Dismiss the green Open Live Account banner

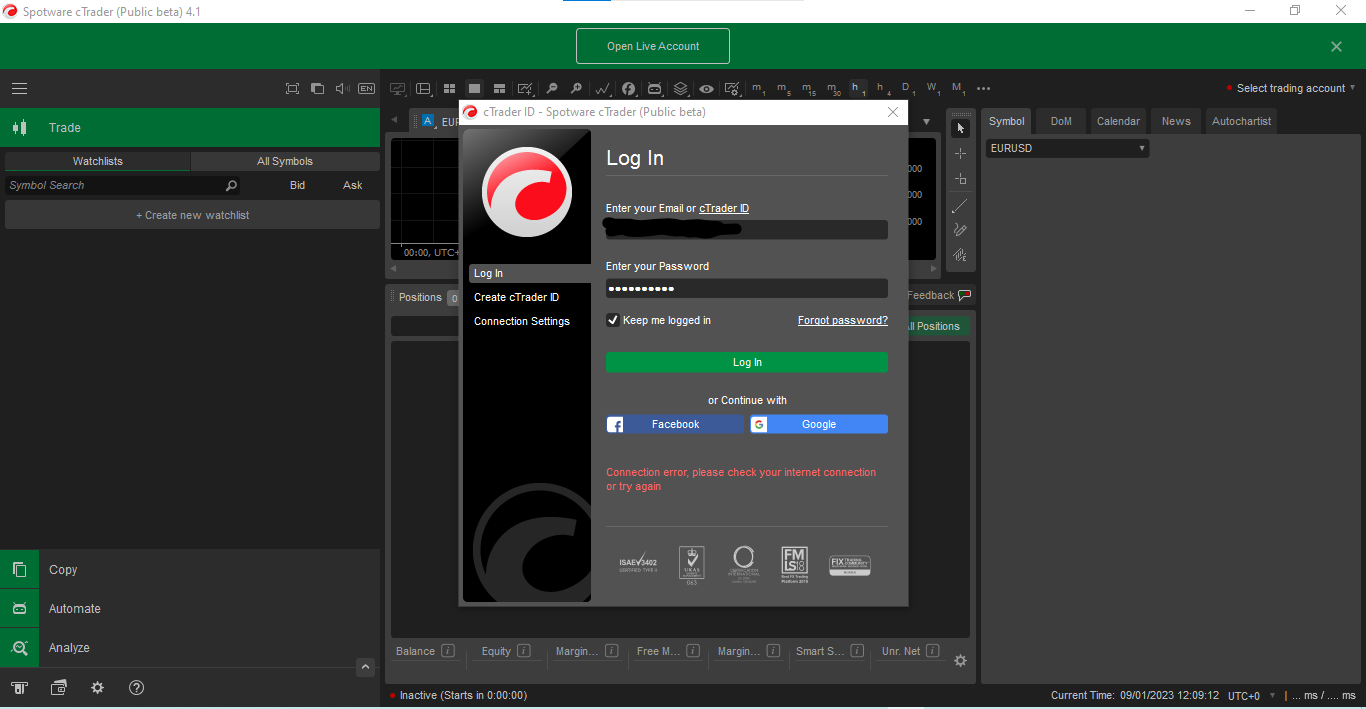1336,46
